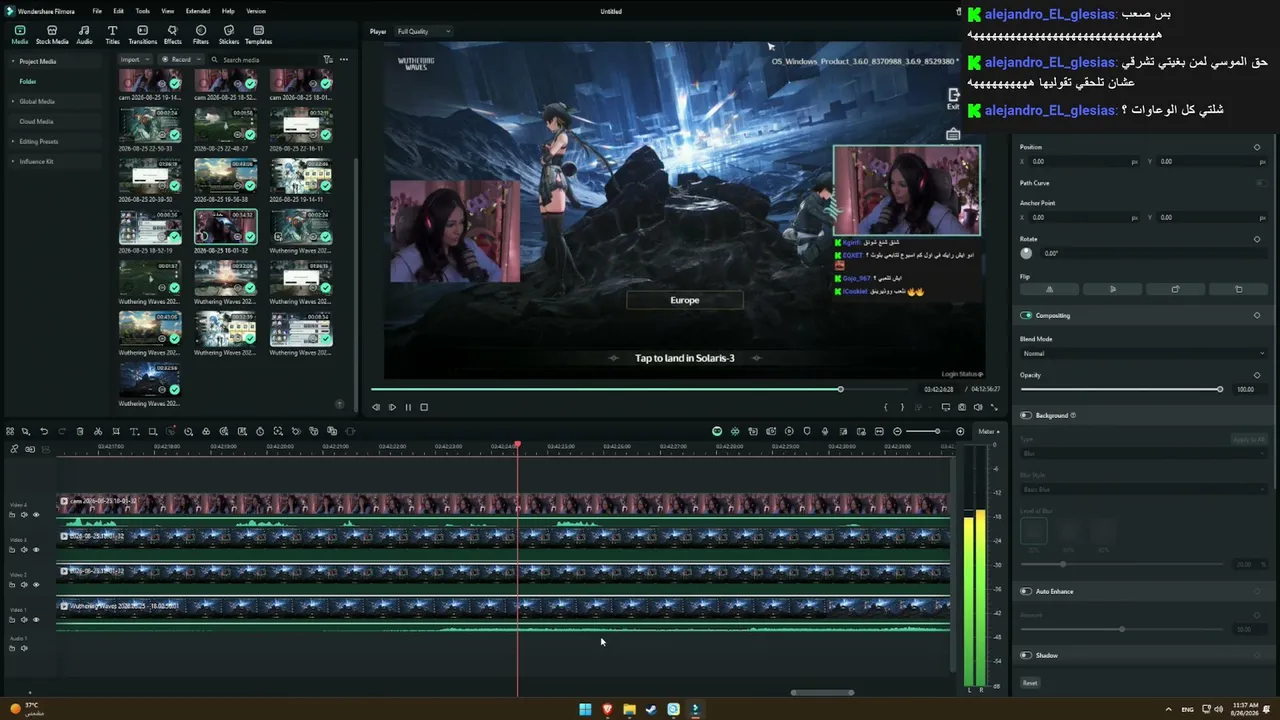This screenshot has width=1280, height=720.
Task: Hide the Video 4 track with eye icon
Action: [36, 515]
